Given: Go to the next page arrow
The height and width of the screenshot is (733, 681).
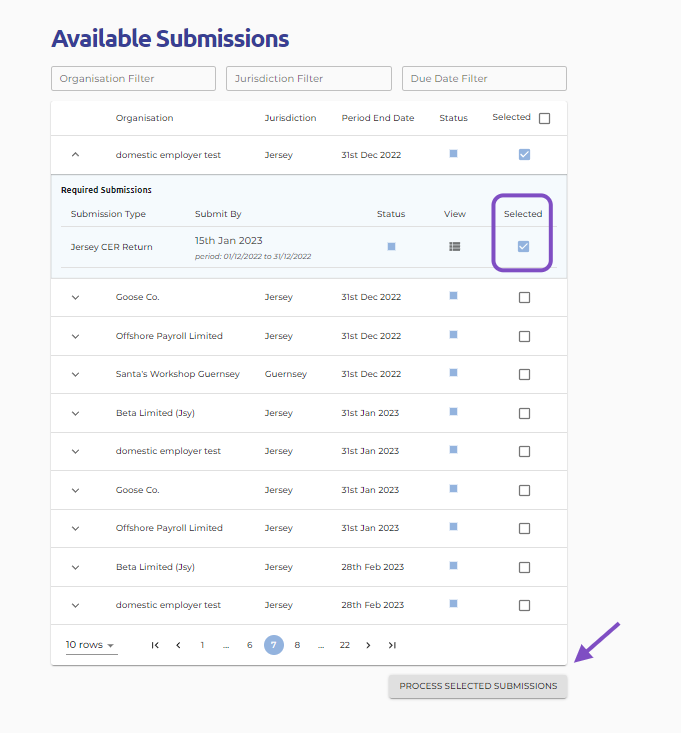Looking at the screenshot, I should [368, 645].
